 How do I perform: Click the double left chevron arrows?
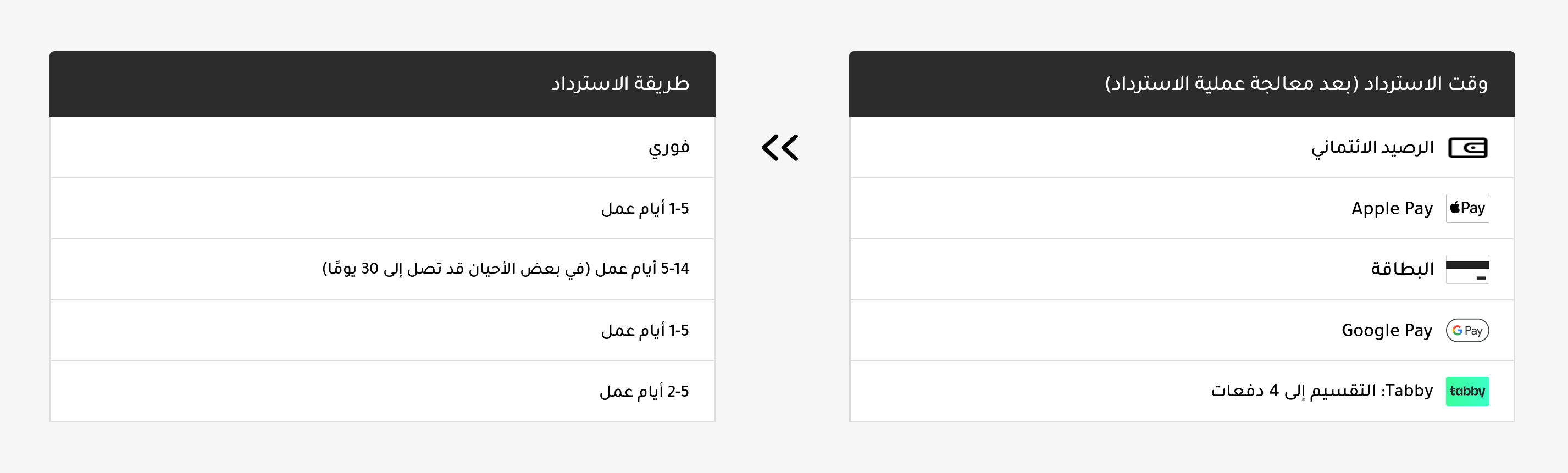(x=780, y=148)
